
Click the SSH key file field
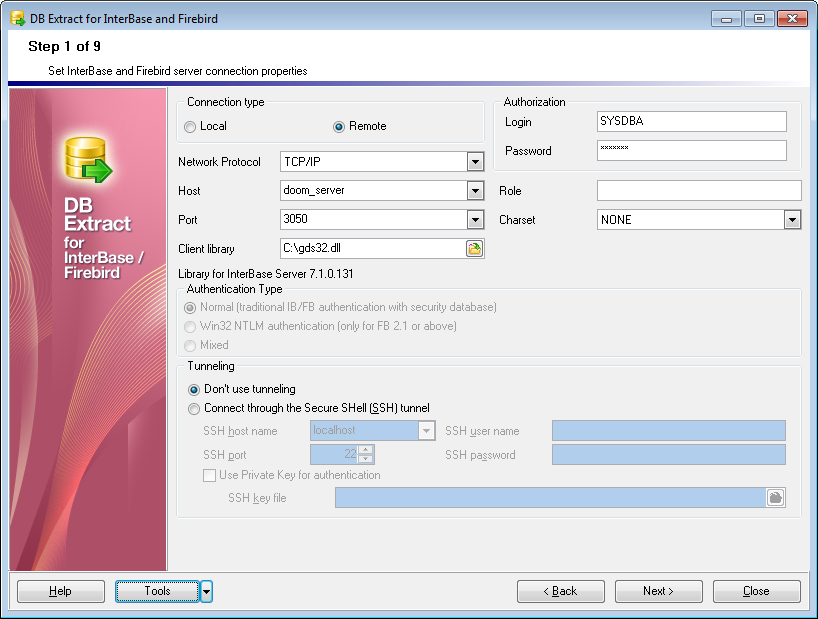pyautogui.click(x=550, y=498)
